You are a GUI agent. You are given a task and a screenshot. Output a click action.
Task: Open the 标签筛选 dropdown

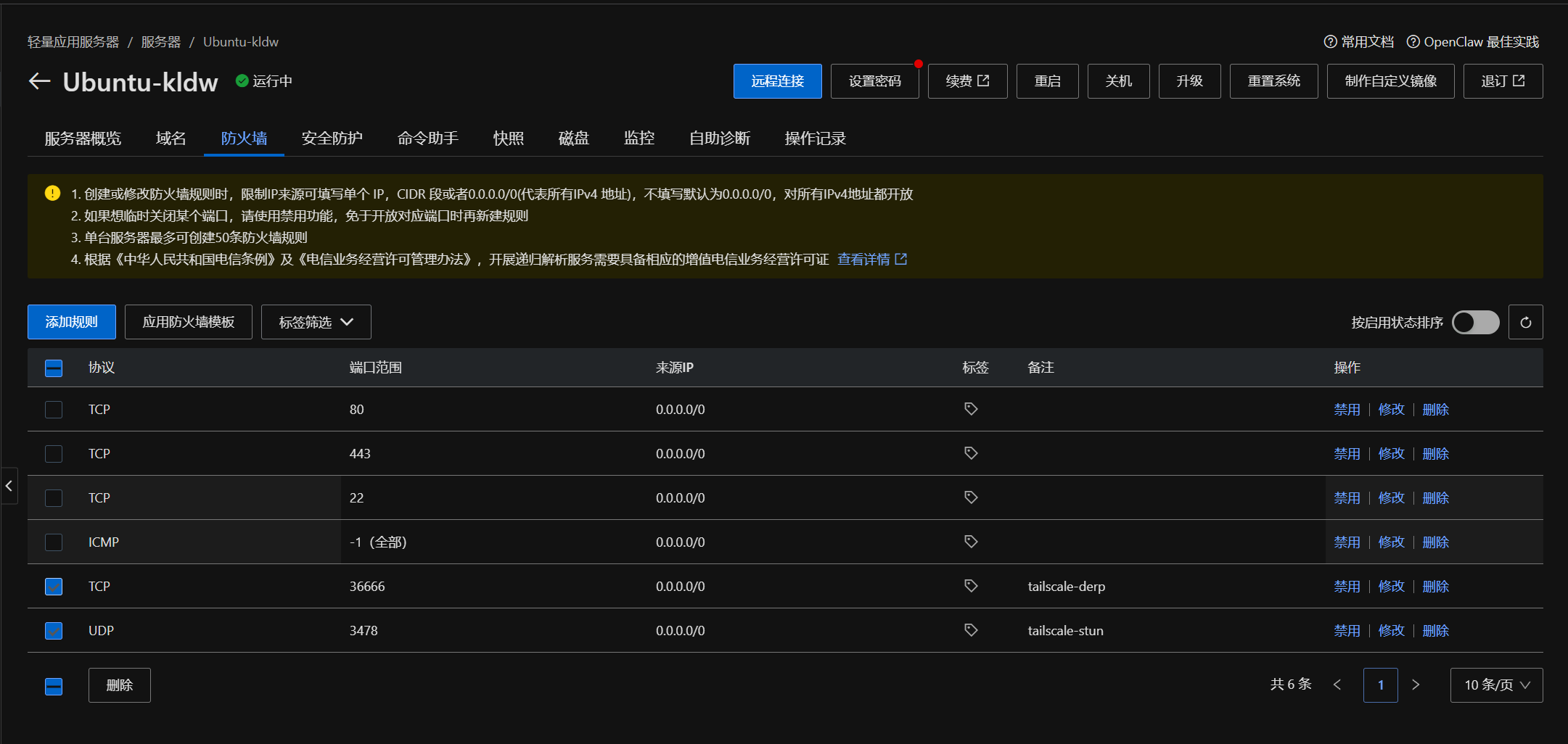[x=316, y=322]
